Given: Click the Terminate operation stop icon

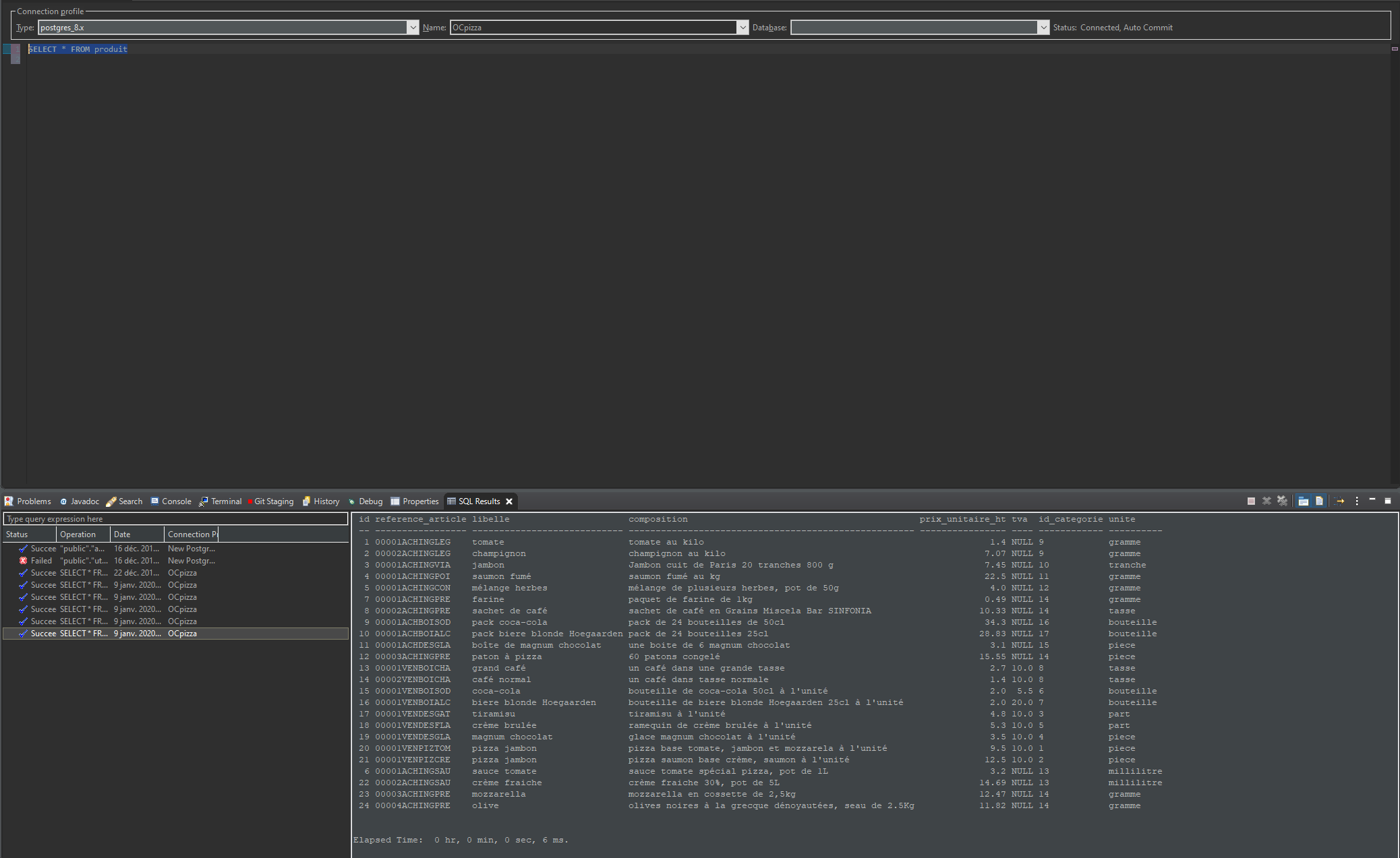Looking at the screenshot, I should pos(1251,501).
